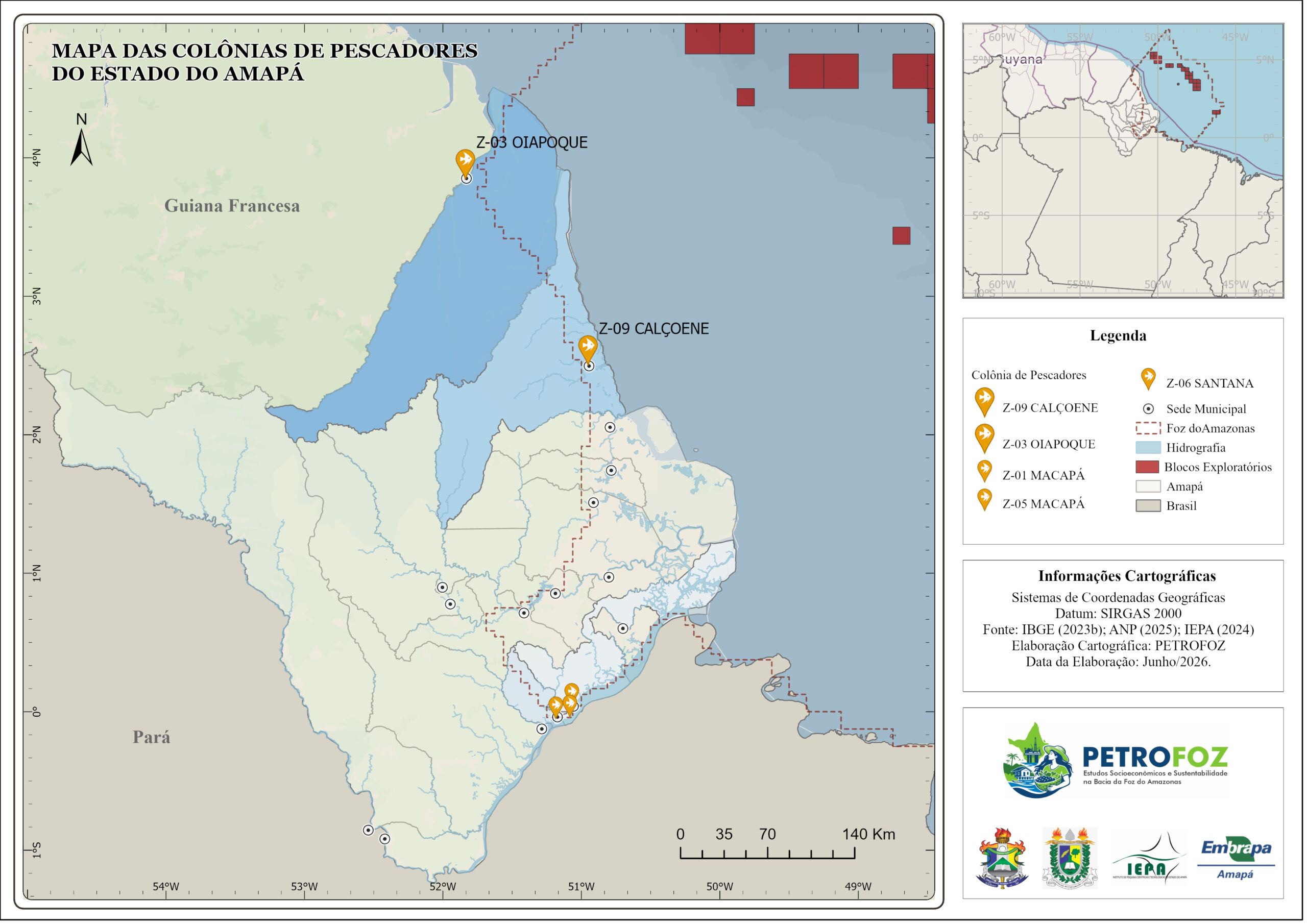Click the 'Informações Cartográficas' heading
Viewport: 1307px width, 924px height.
(1128, 577)
